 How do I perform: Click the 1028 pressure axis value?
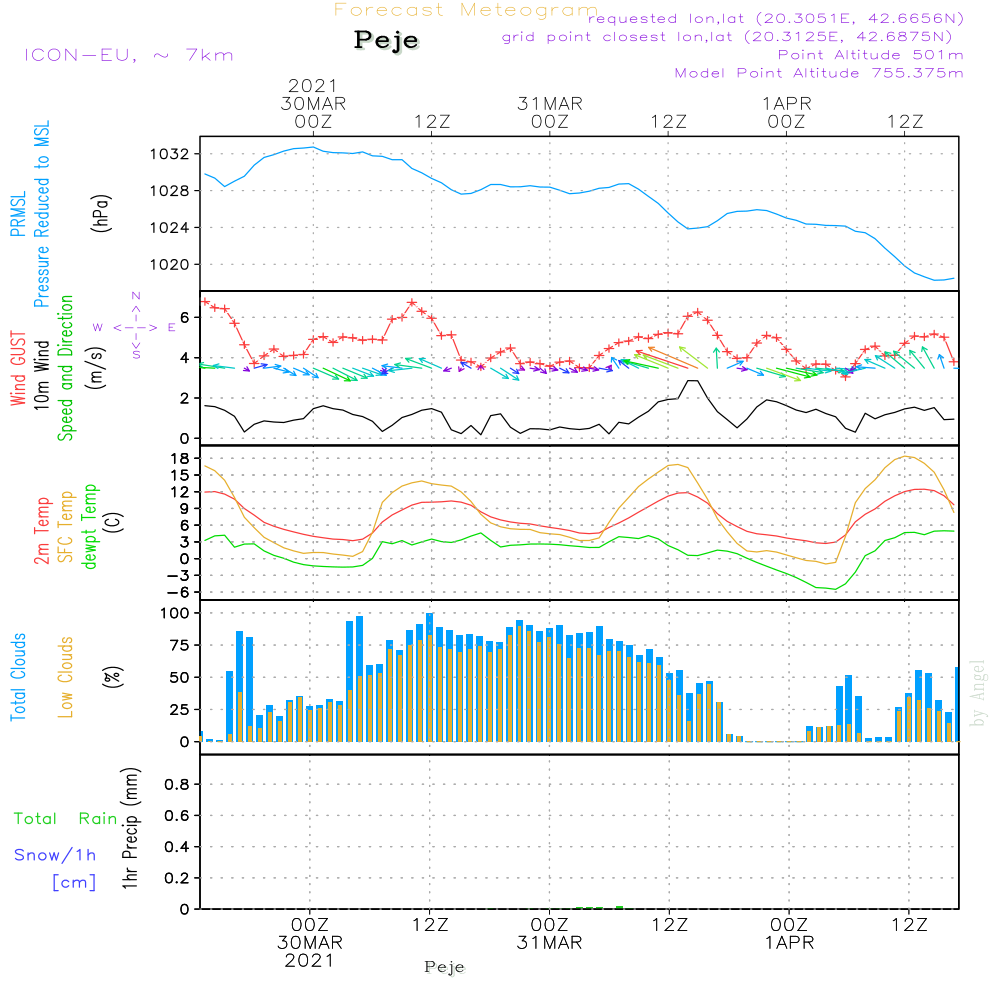tap(170, 191)
